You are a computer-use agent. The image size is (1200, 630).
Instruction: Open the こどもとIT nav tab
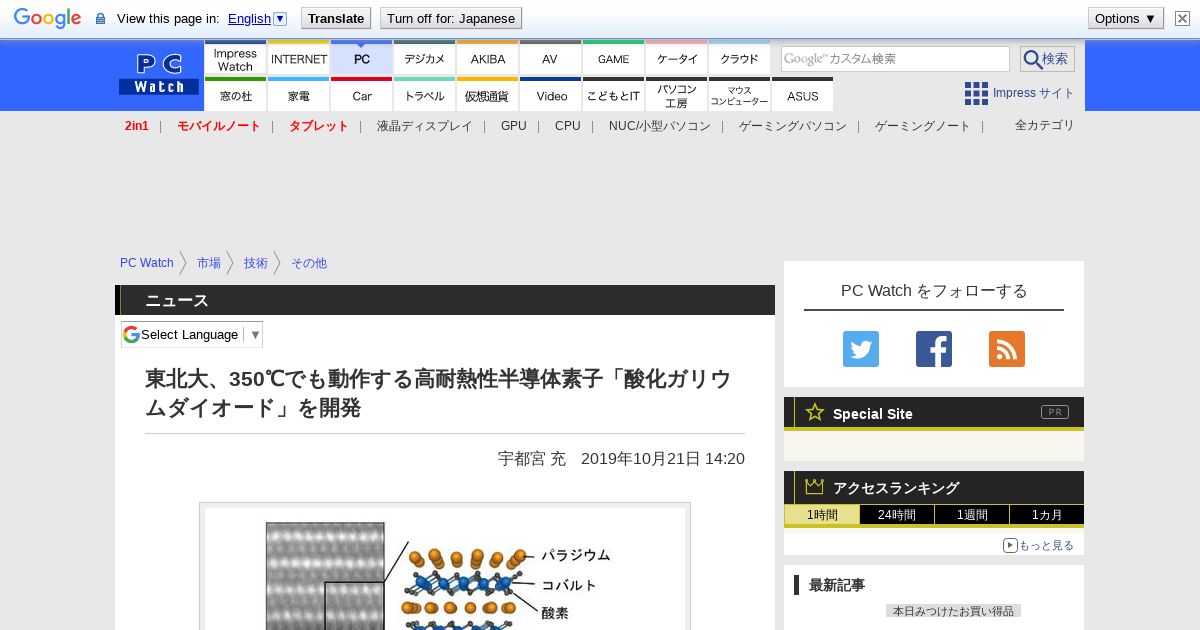point(613,95)
